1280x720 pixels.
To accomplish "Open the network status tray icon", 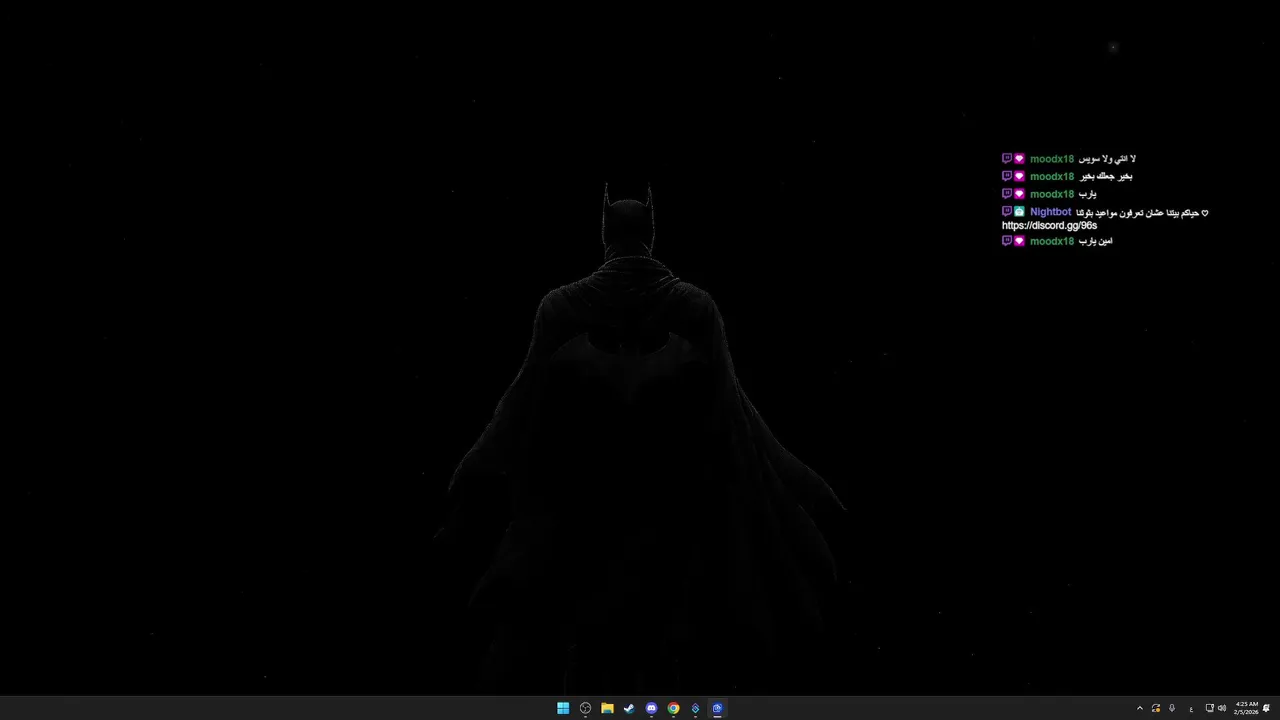I will coord(1210,708).
